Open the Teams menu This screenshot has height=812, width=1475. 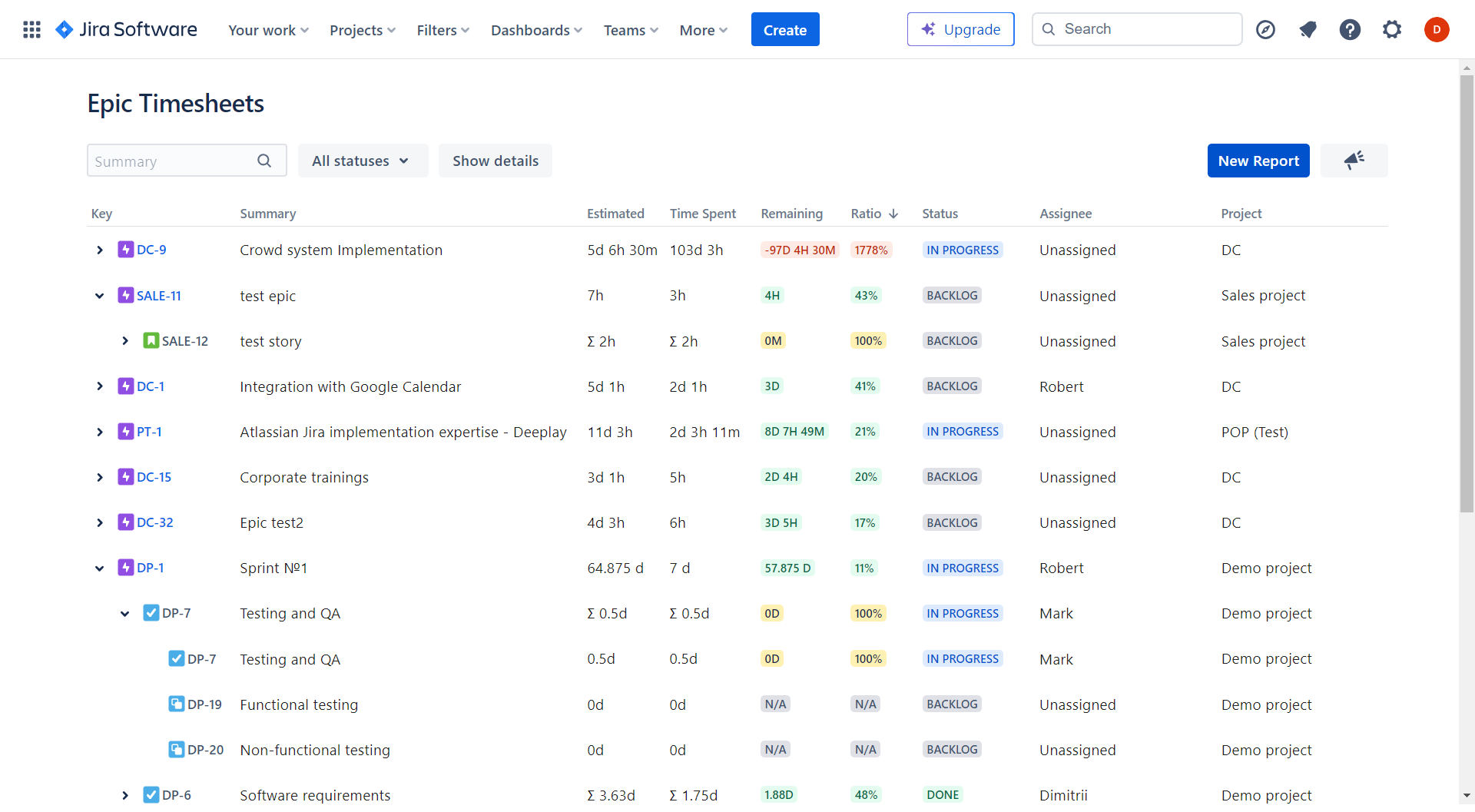630,30
